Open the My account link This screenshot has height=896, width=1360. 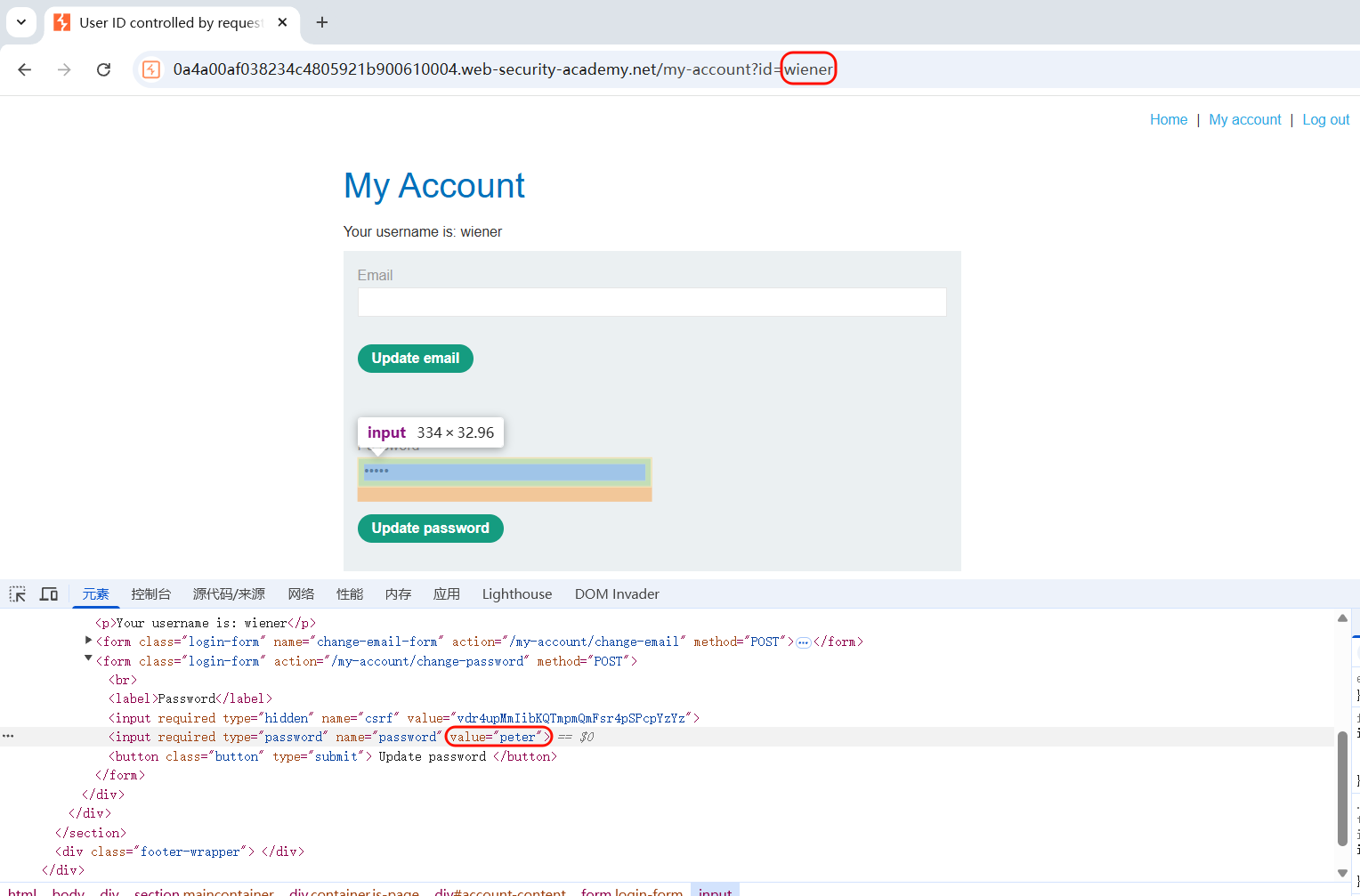tap(1244, 119)
